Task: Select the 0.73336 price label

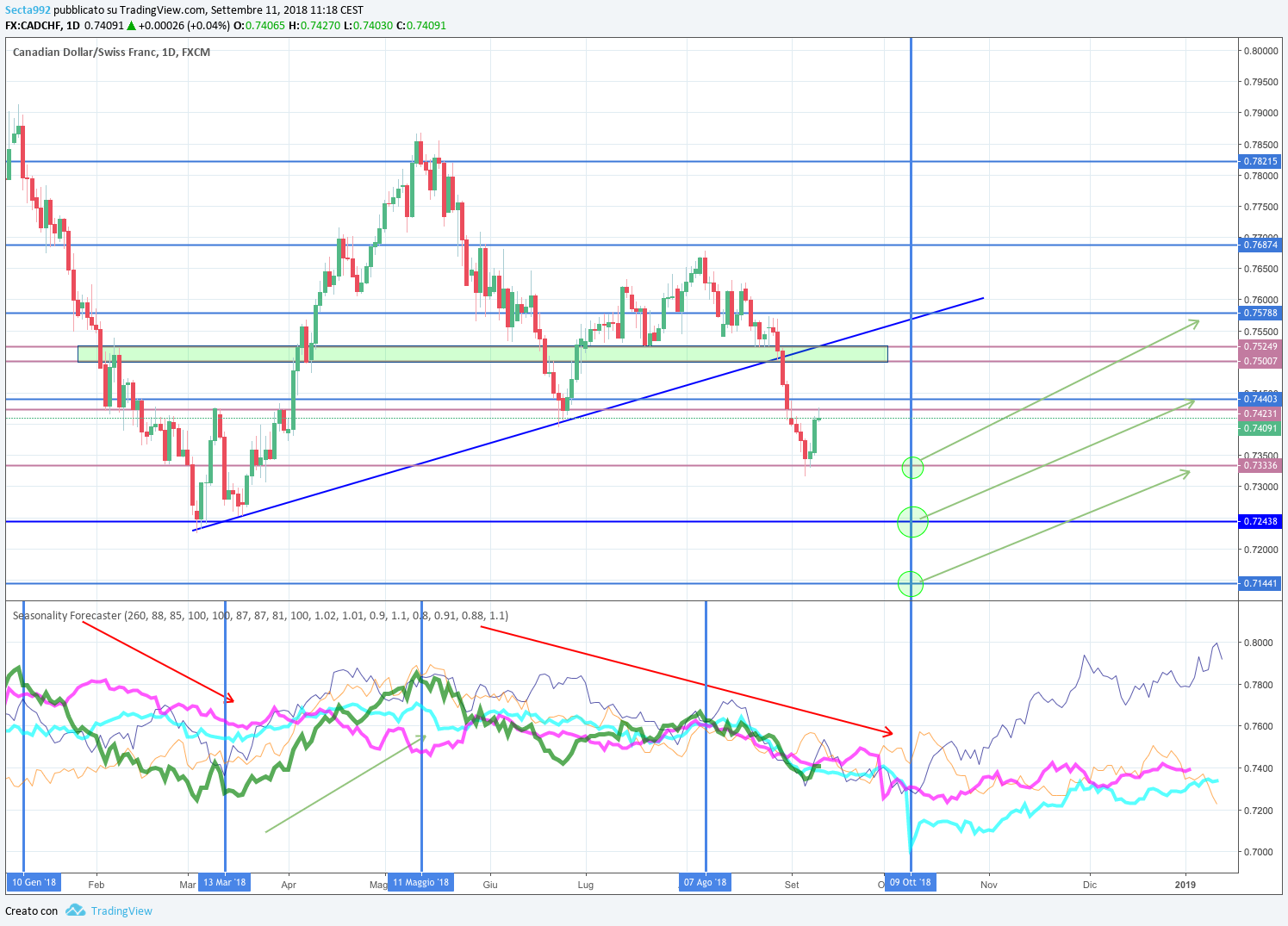Action: pyautogui.click(x=1260, y=465)
